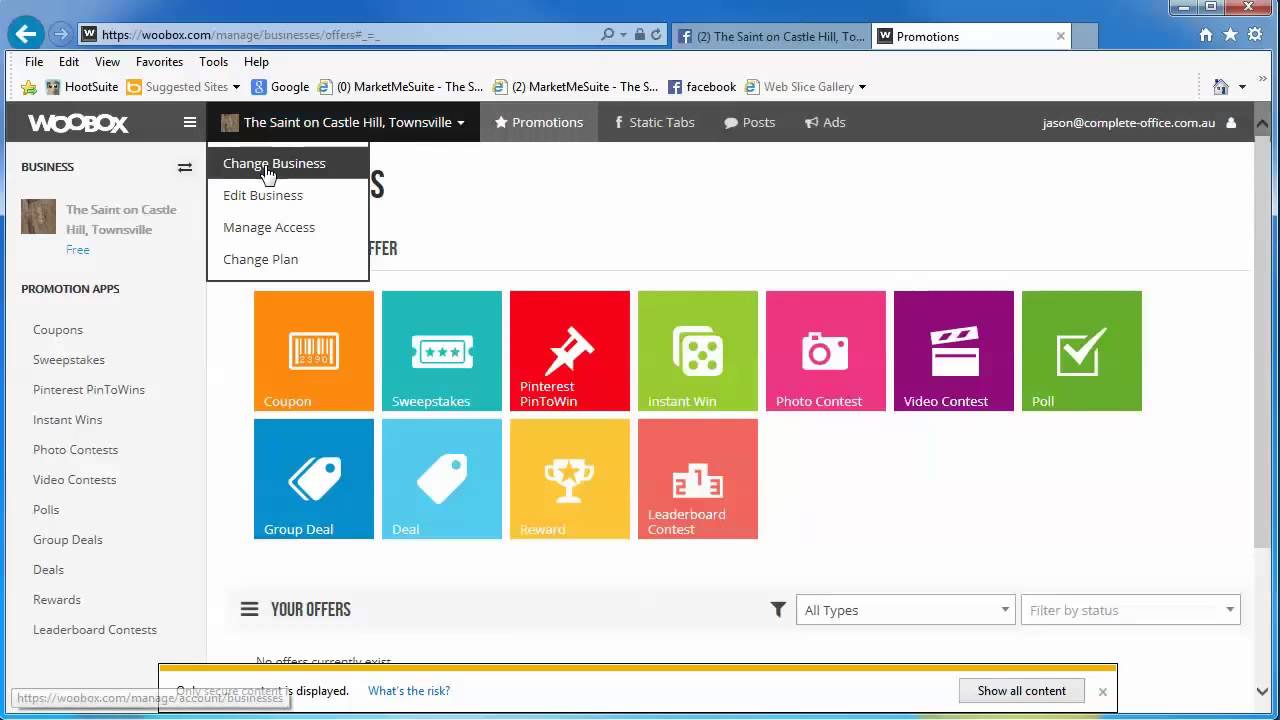Click the Poll checkmark tile

(x=1081, y=350)
